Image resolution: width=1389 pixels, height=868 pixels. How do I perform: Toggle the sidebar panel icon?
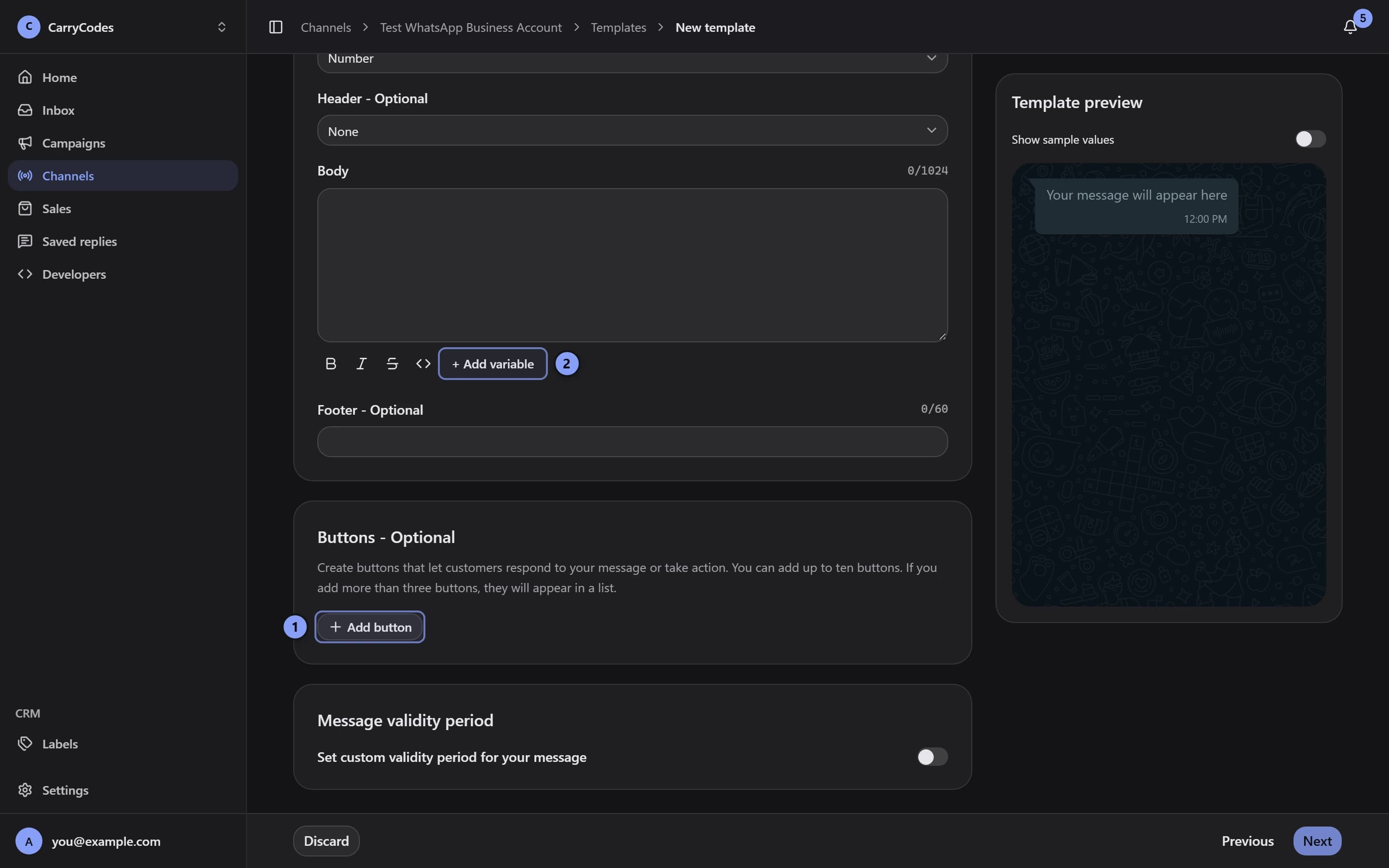(x=275, y=27)
